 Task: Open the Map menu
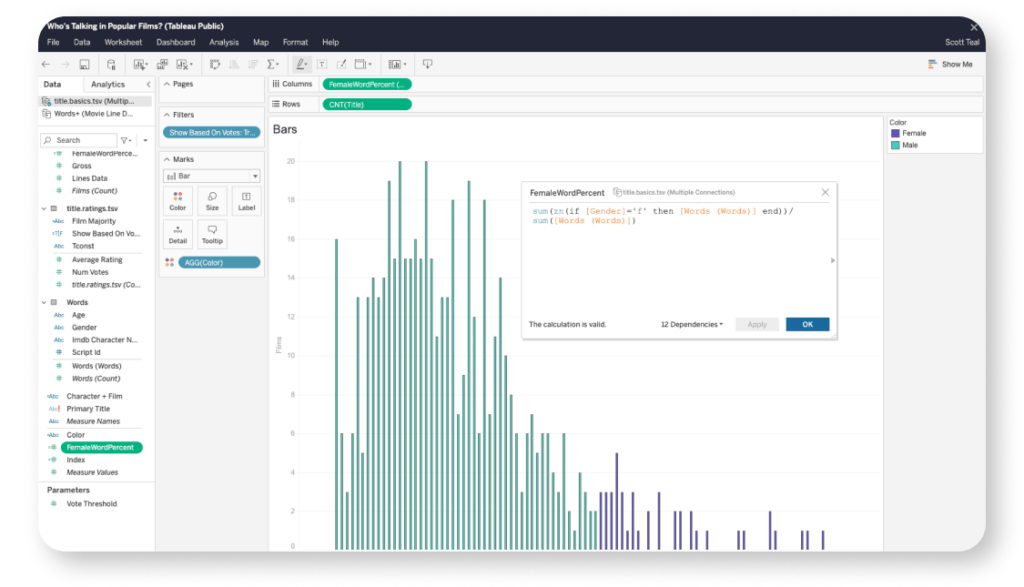(261, 42)
